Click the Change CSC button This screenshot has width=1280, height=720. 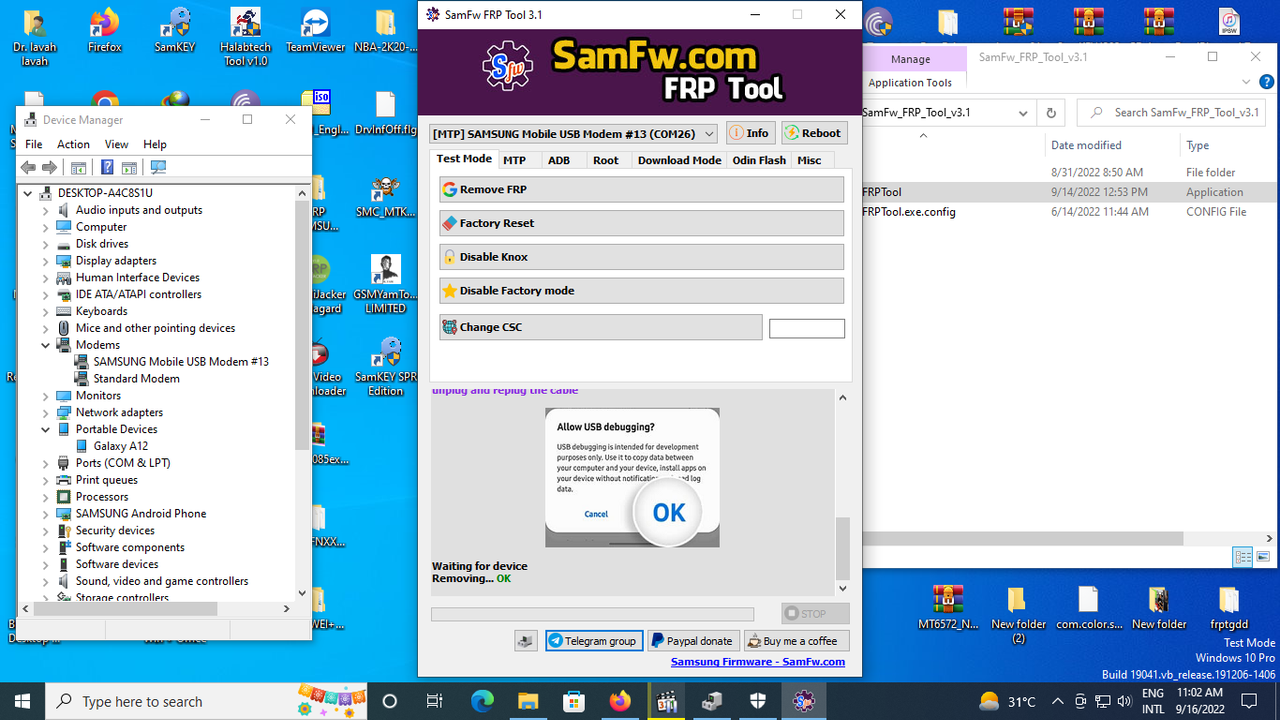601,327
